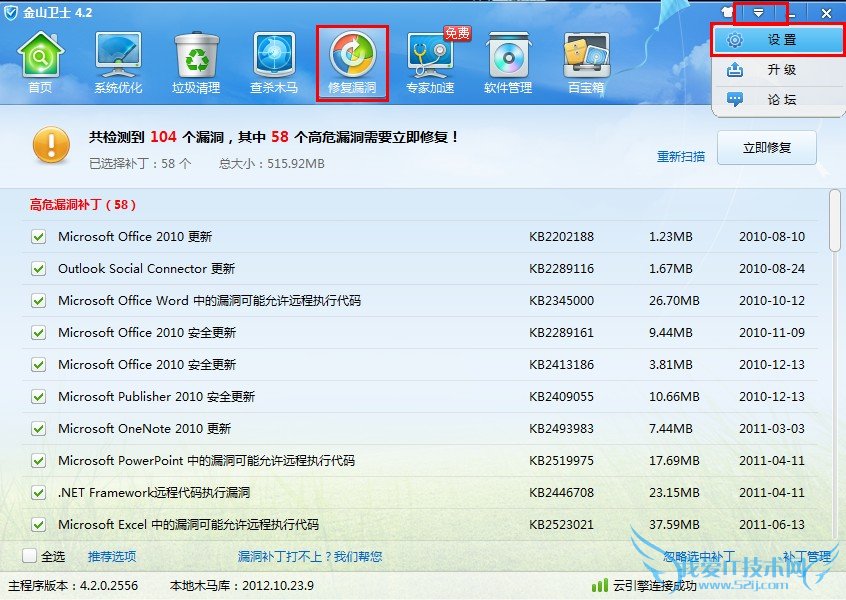Click the 主程序版本：4.2.0.2556 status text

coord(73,585)
